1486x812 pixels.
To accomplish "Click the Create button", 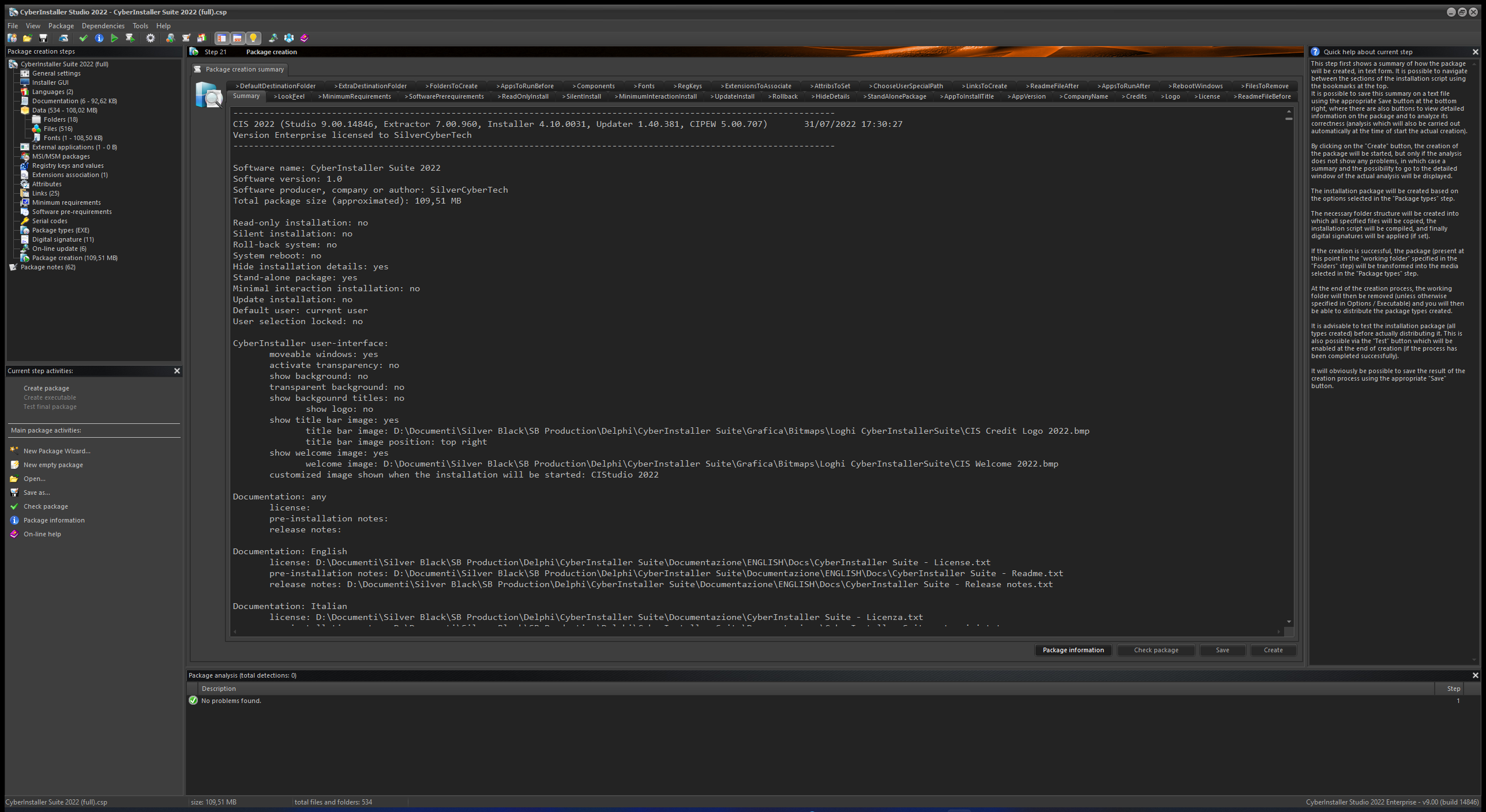I will 1273,650.
